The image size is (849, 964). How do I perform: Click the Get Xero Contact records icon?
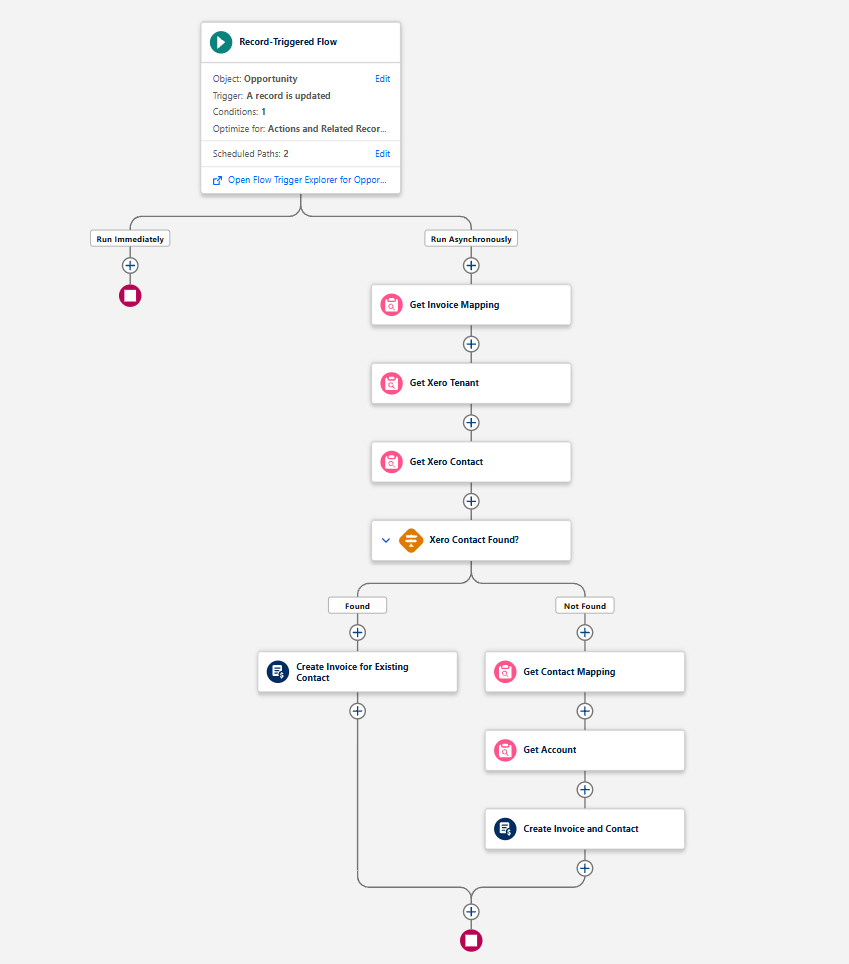pos(392,462)
